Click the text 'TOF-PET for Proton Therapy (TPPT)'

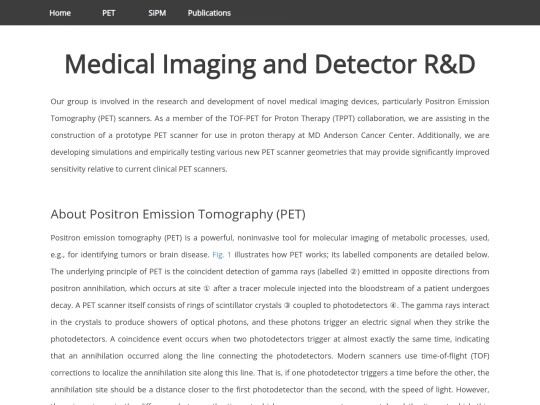point(292,118)
